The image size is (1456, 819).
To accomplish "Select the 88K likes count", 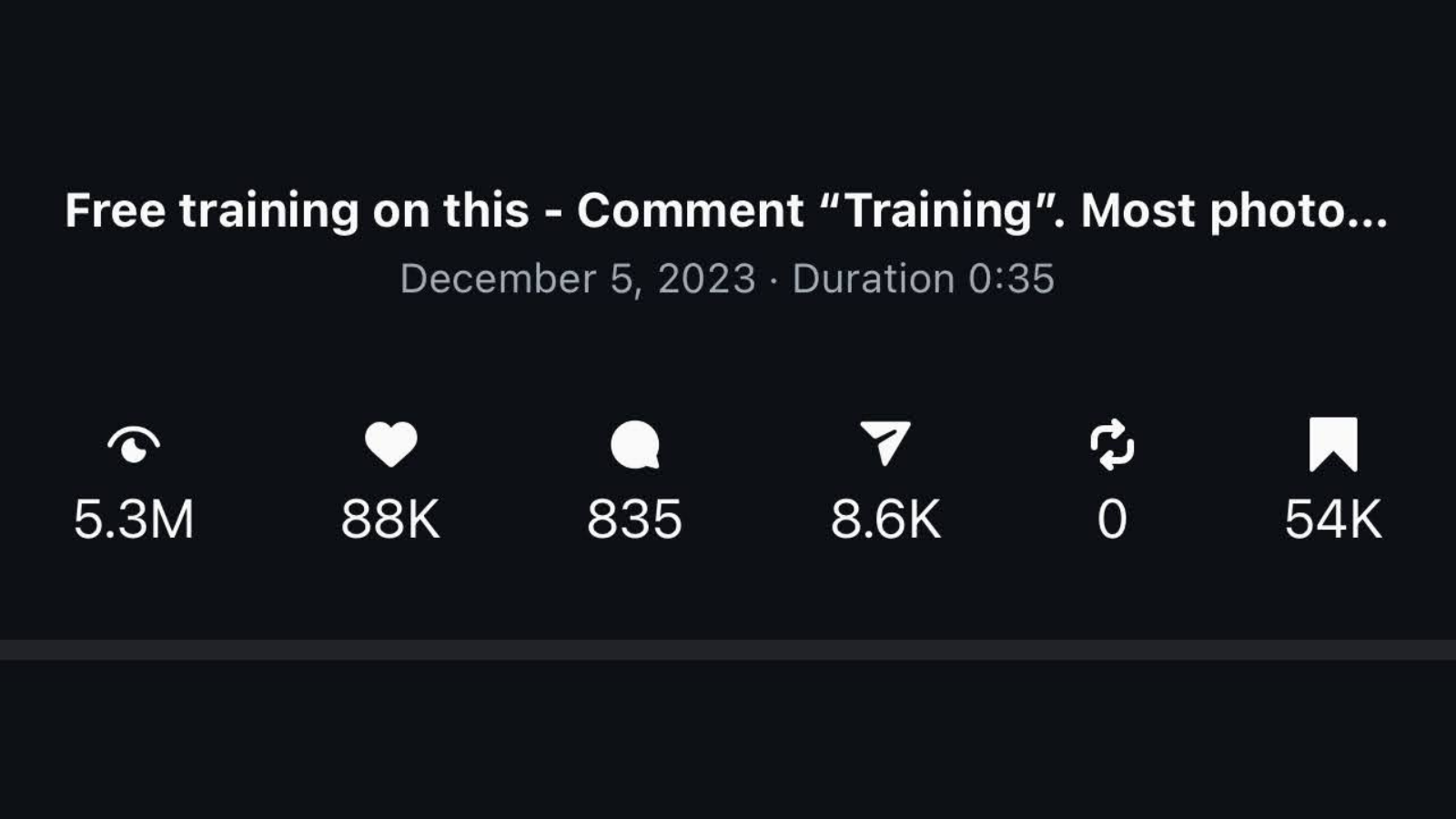I will click(389, 519).
